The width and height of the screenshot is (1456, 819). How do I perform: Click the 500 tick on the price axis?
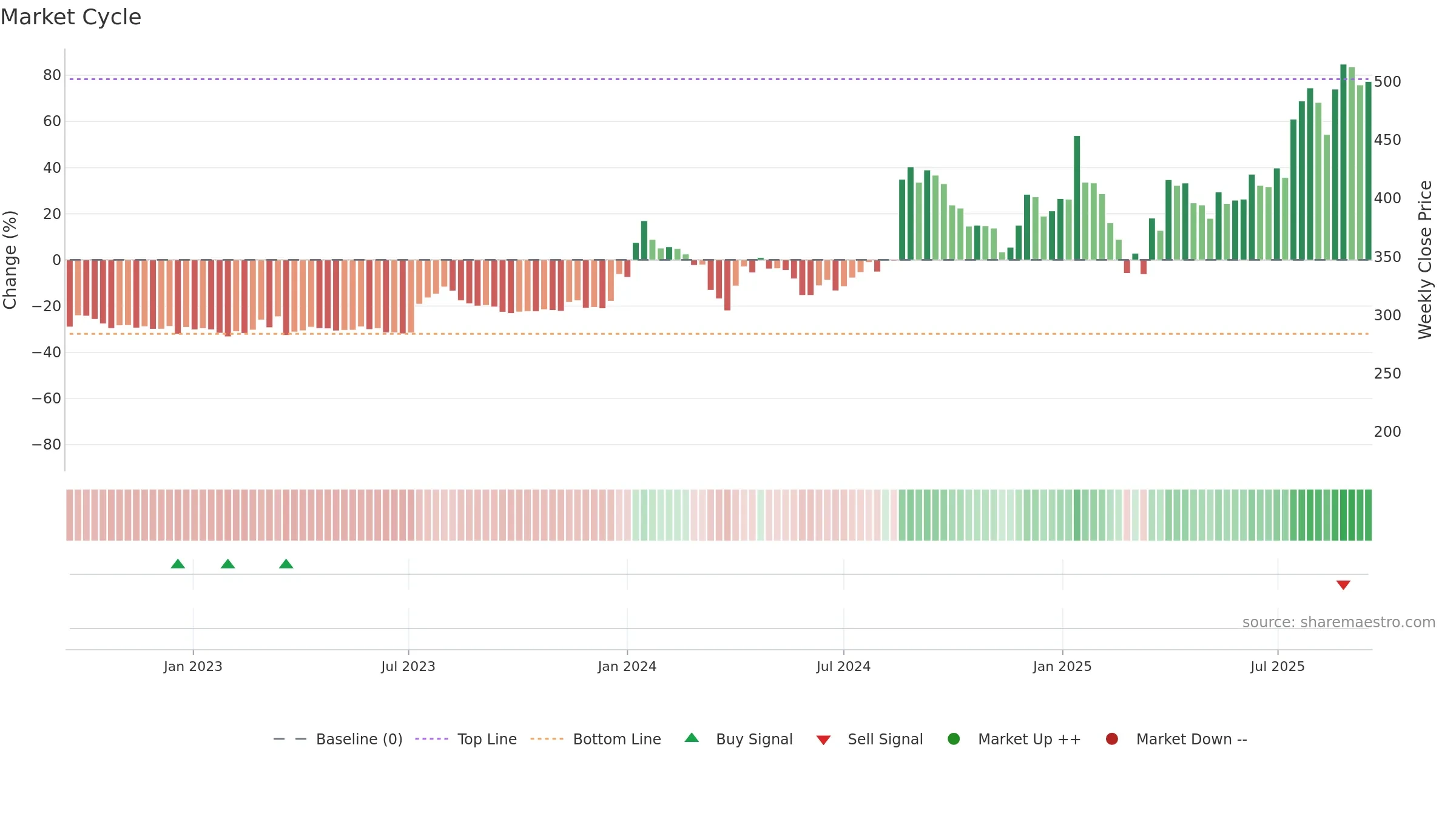[x=1387, y=82]
